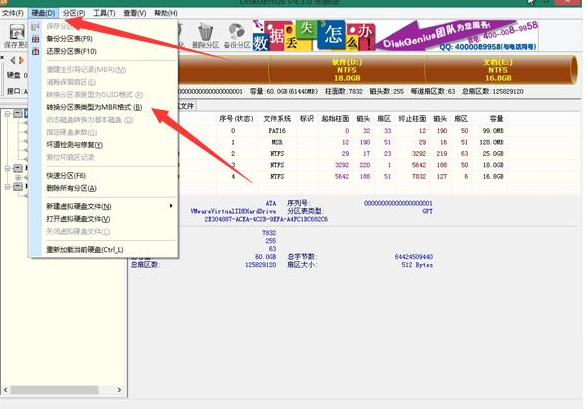Click the next disk orange arrow
Screen dimensions: 586x409
point(21,60)
